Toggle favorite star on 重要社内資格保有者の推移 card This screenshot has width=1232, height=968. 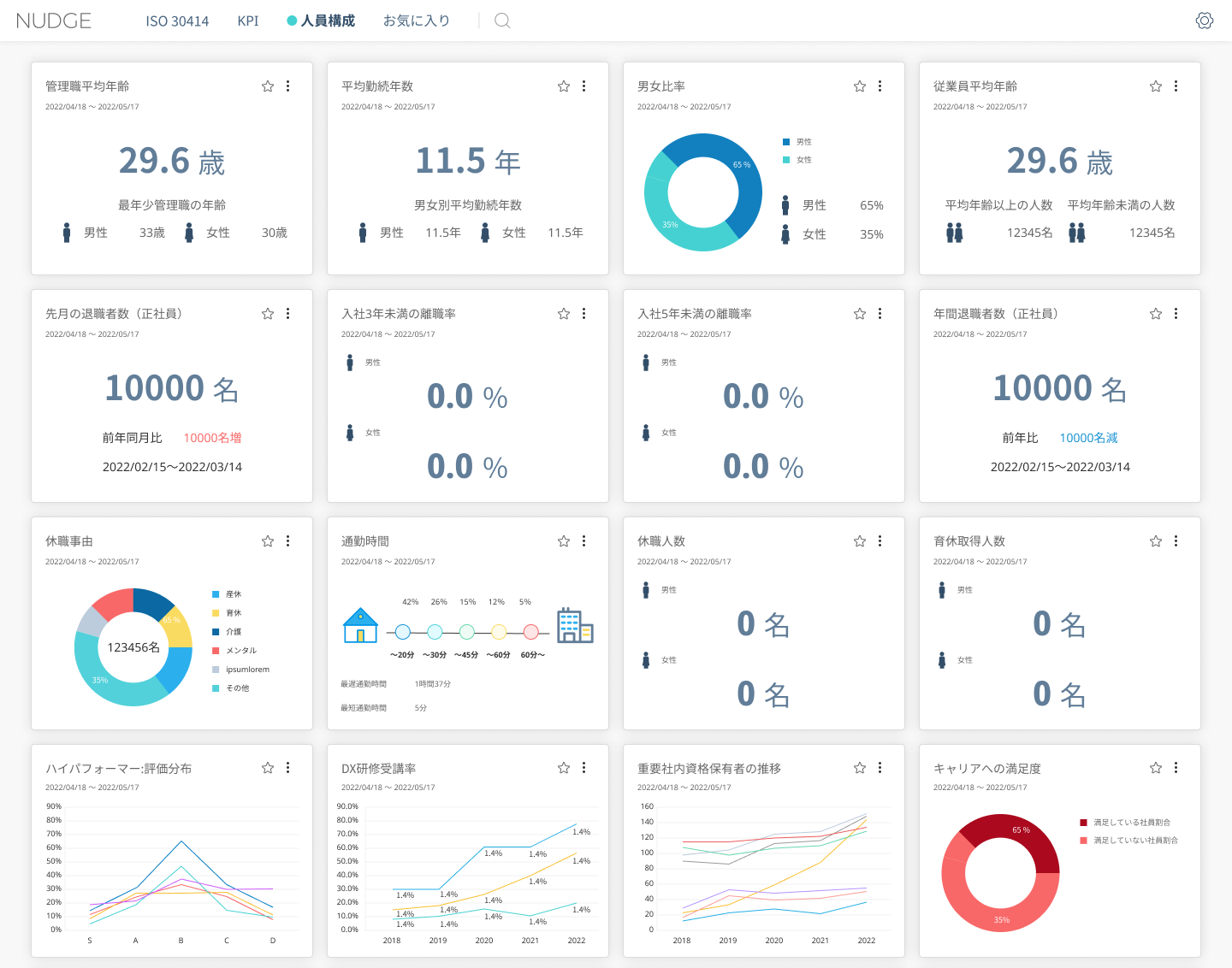860,768
